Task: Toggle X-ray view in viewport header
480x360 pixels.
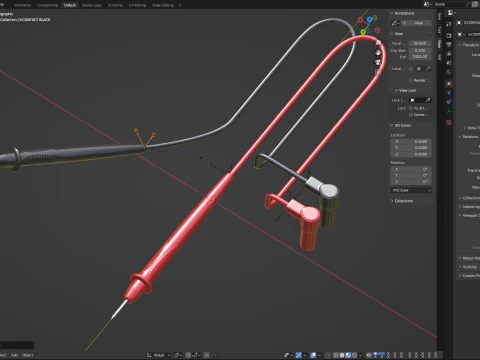Action: click(327, 355)
